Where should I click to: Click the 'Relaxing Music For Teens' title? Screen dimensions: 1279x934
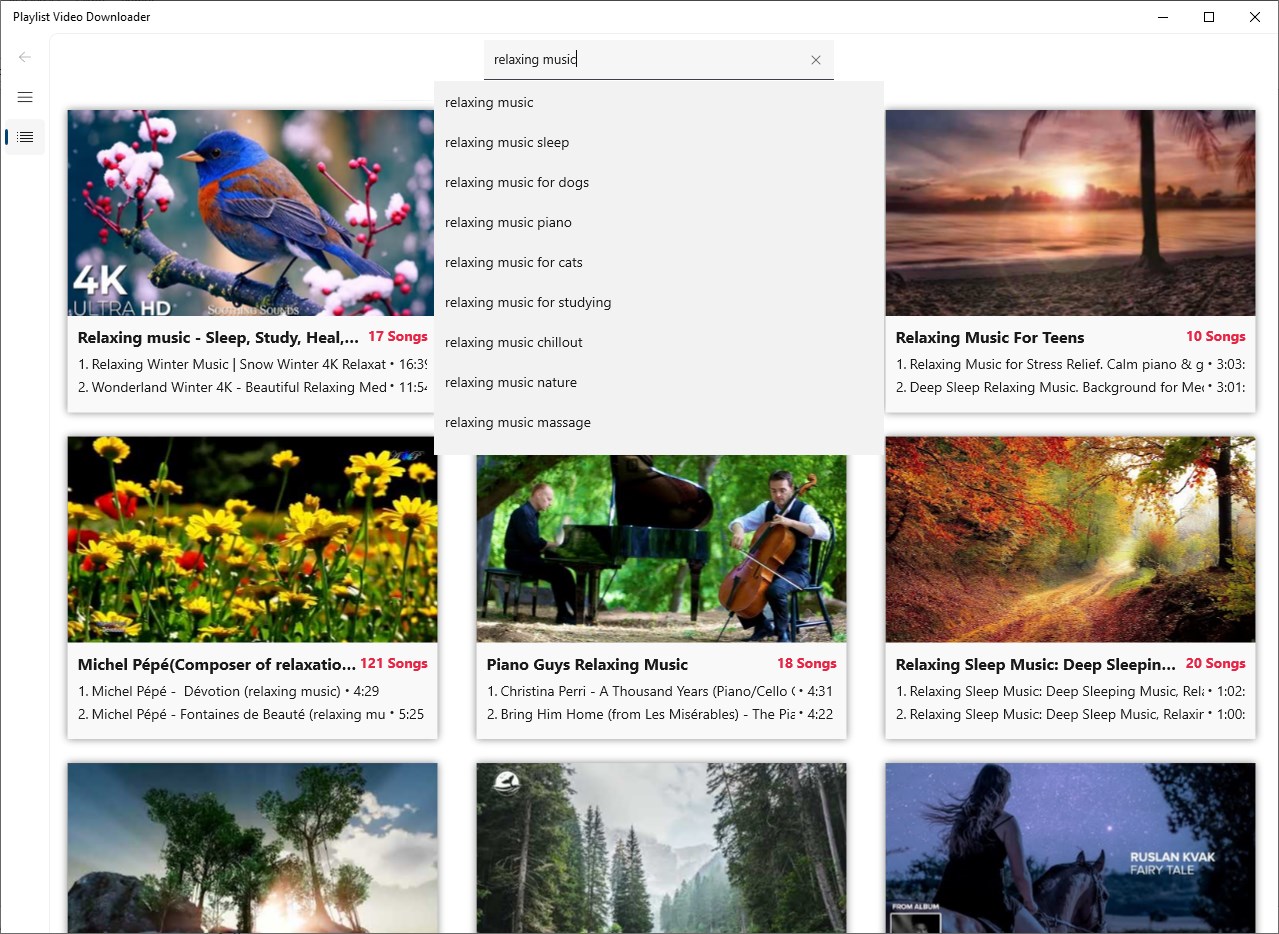point(990,337)
